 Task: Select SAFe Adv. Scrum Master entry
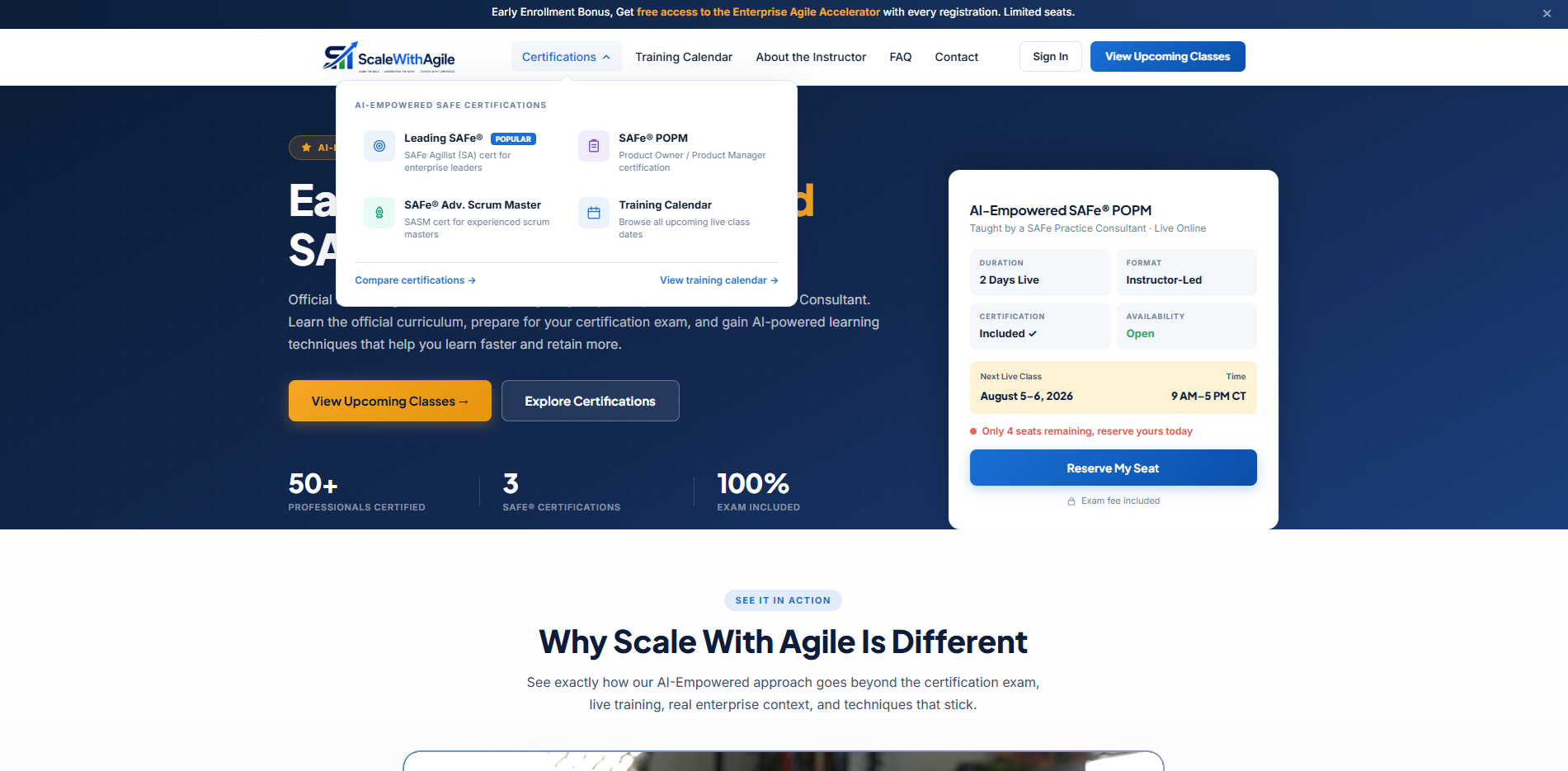pyautogui.click(x=458, y=219)
